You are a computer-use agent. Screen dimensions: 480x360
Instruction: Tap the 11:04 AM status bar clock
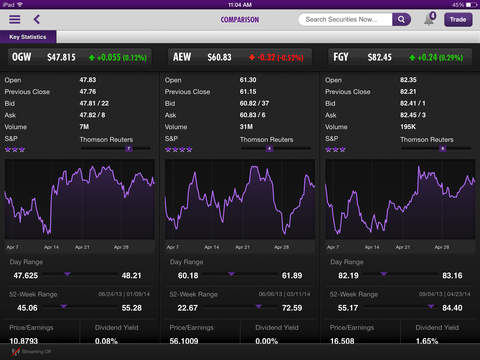(240, 5)
